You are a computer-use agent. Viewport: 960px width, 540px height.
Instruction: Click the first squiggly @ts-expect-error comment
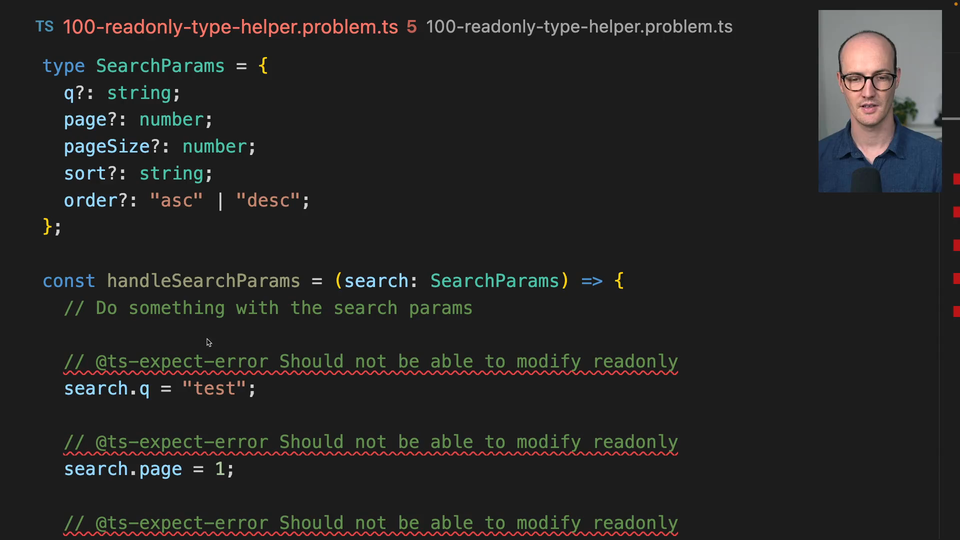point(370,361)
